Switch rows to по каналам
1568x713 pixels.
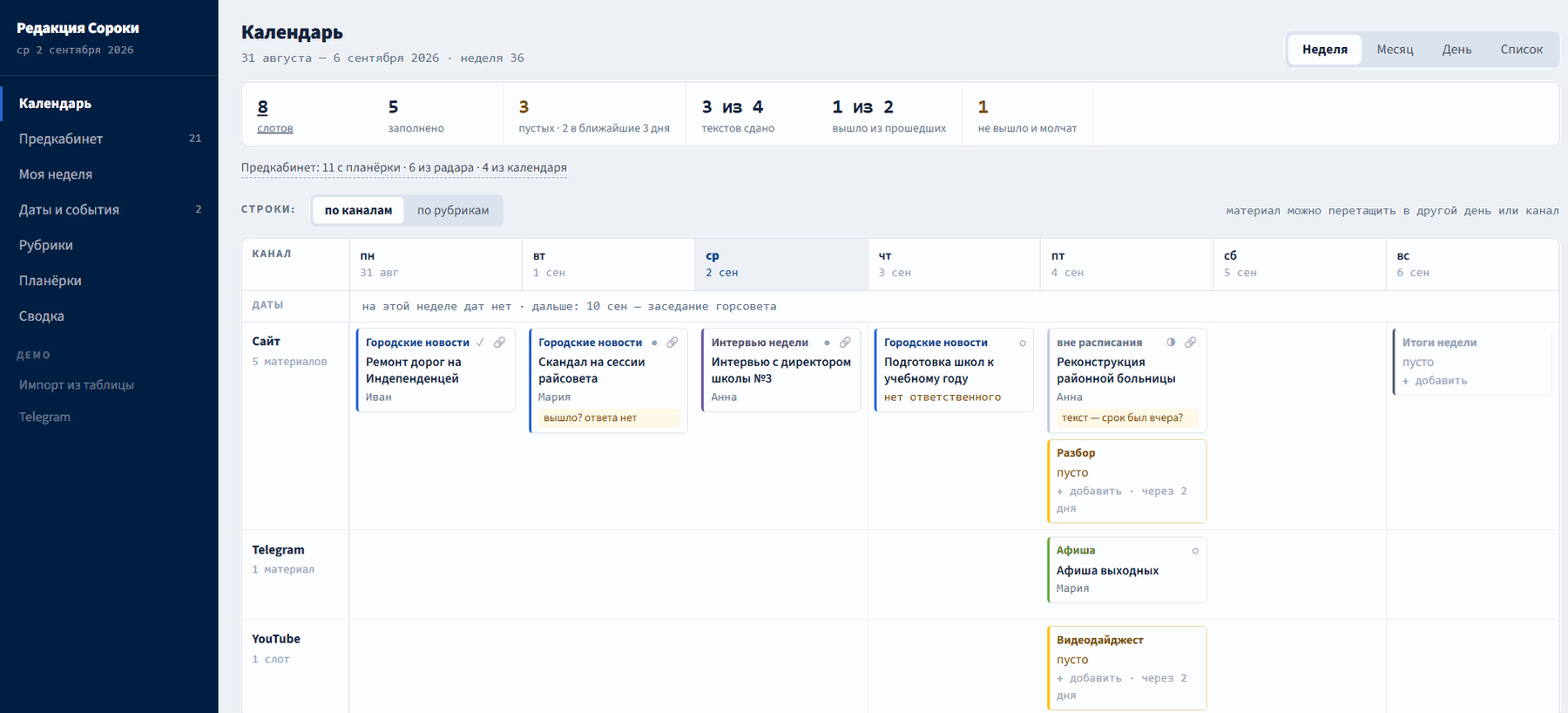point(358,210)
